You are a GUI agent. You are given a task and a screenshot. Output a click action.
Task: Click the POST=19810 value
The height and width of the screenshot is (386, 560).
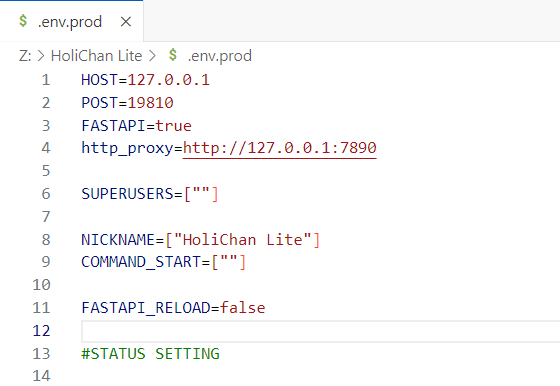150,103
